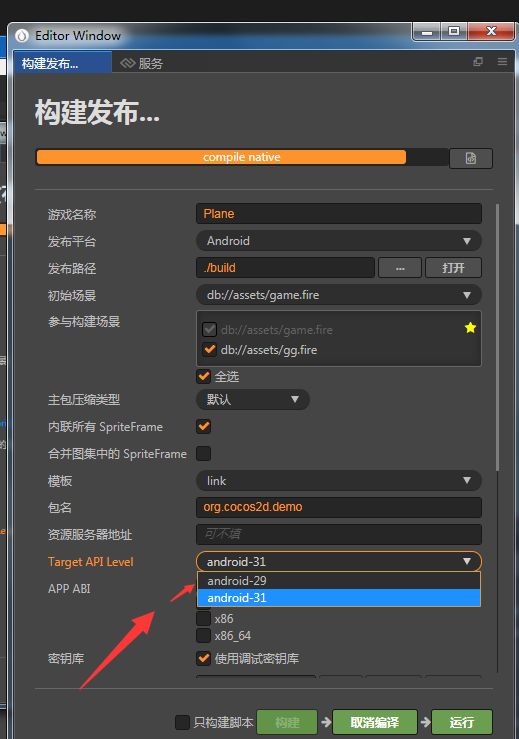This screenshot has height=739, width=519.
Task: Toggle the db://assets/gg.fire scene checkbox
Action: [x=209, y=350]
